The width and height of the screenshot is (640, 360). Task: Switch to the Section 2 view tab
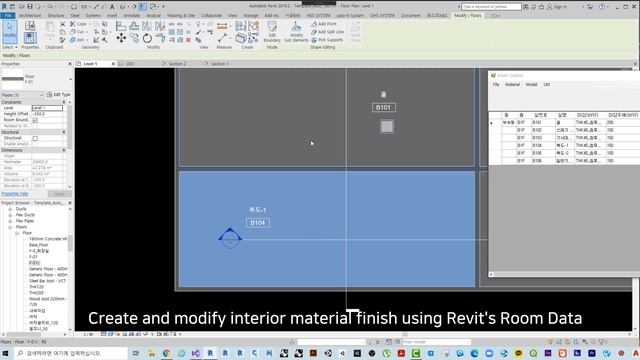pos(178,64)
